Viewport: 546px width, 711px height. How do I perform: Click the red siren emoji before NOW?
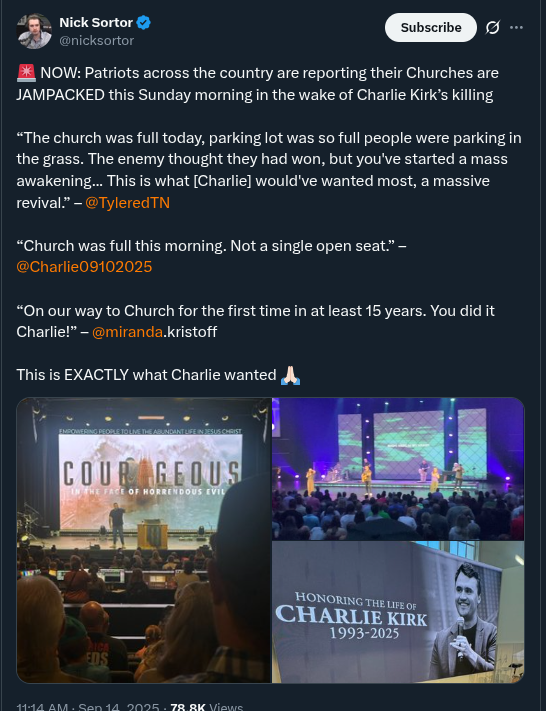tap(26, 73)
